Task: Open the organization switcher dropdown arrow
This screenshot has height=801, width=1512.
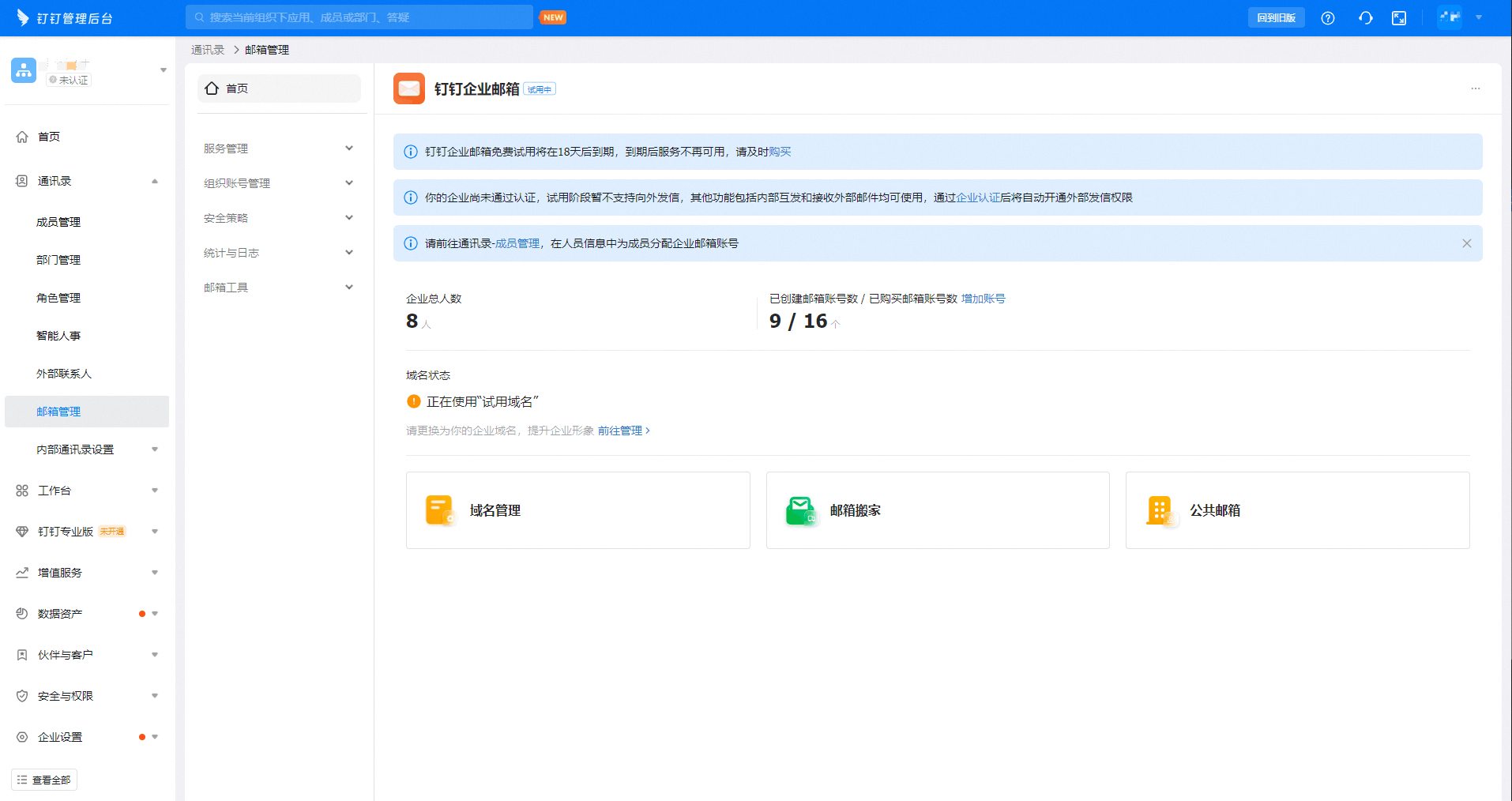Action: click(164, 70)
